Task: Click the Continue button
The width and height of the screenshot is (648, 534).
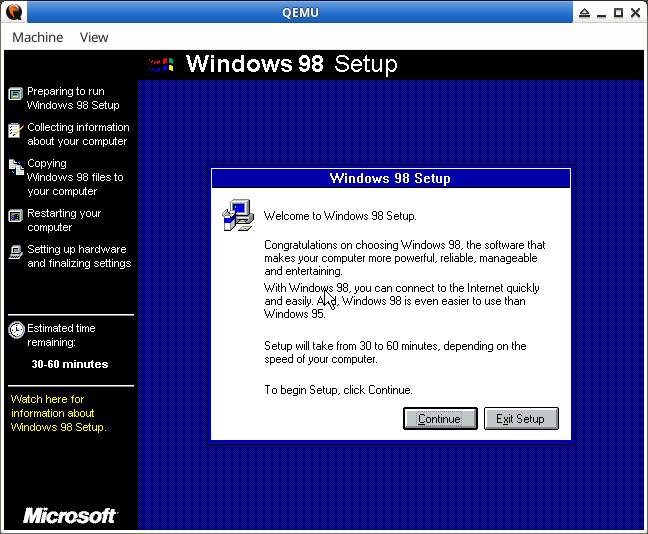Action: pyautogui.click(x=439, y=419)
